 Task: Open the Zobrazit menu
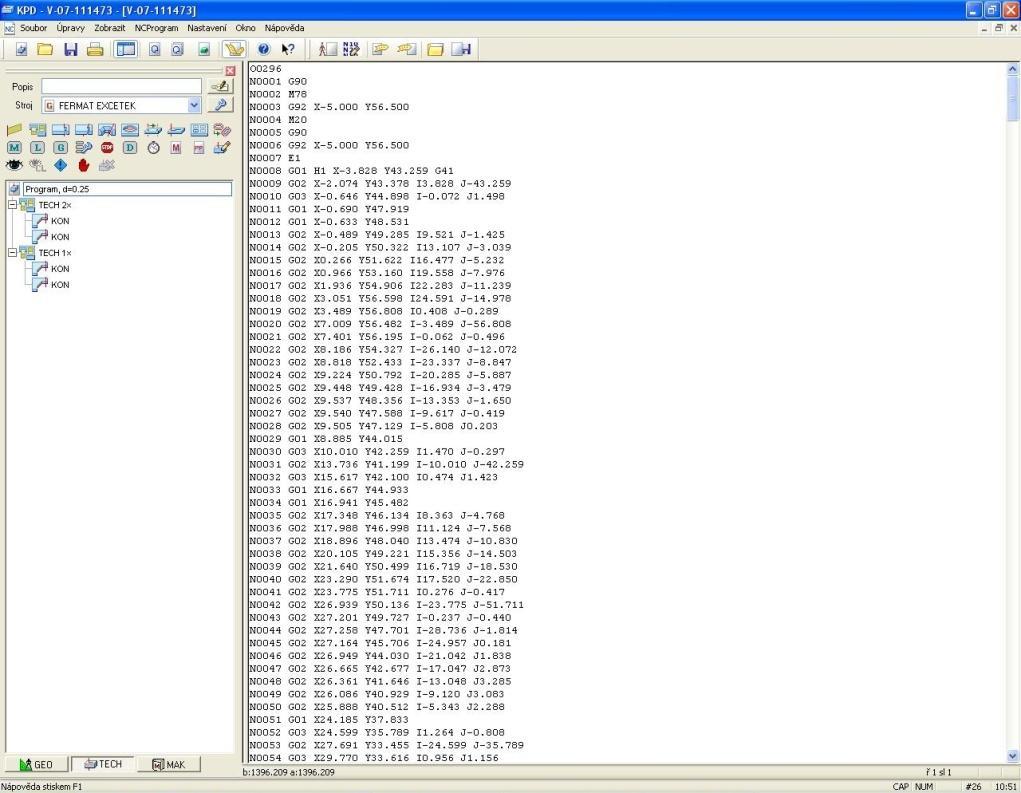point(109,28)
